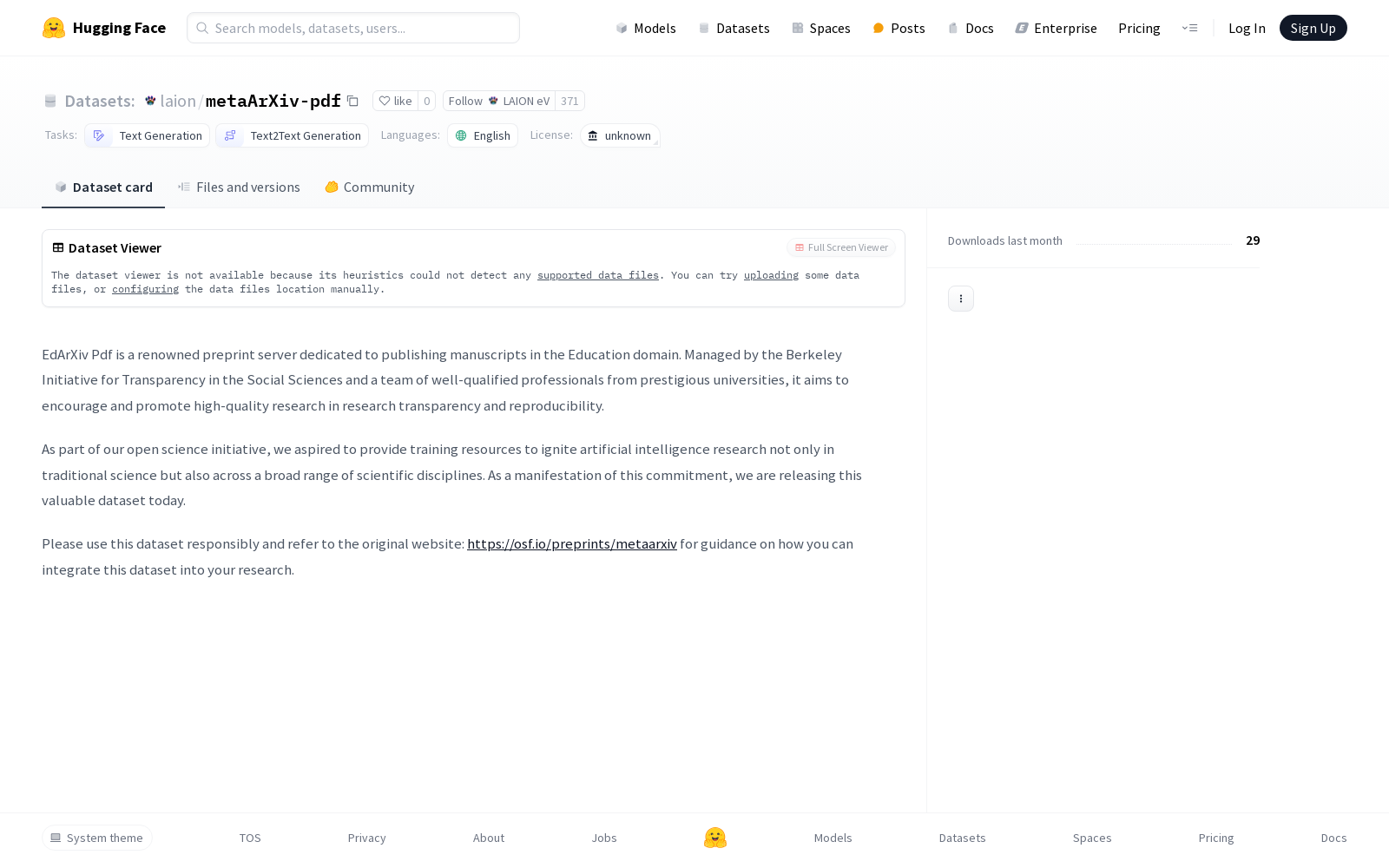This screenshot has height=868, width=1389.
Task: Copy dataset name with the copy icon
Action: tap(352, 101)
